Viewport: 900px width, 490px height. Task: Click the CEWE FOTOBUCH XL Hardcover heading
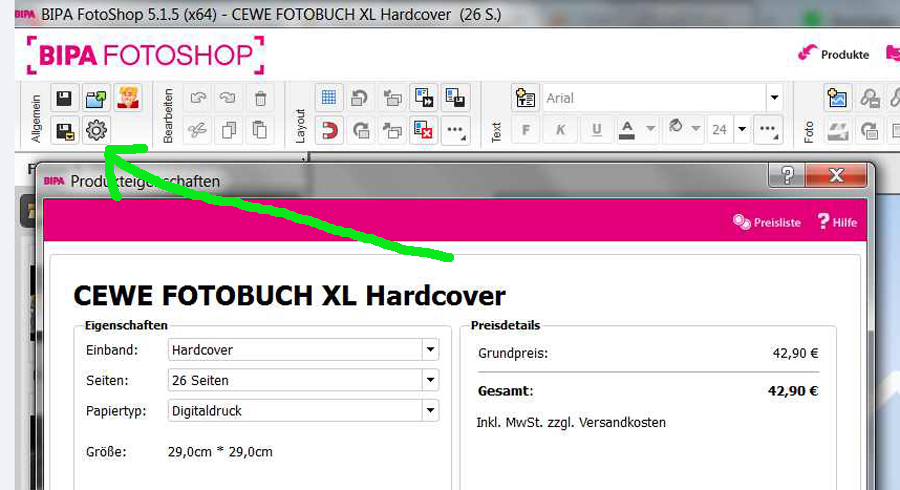click(x=289, y=296)
